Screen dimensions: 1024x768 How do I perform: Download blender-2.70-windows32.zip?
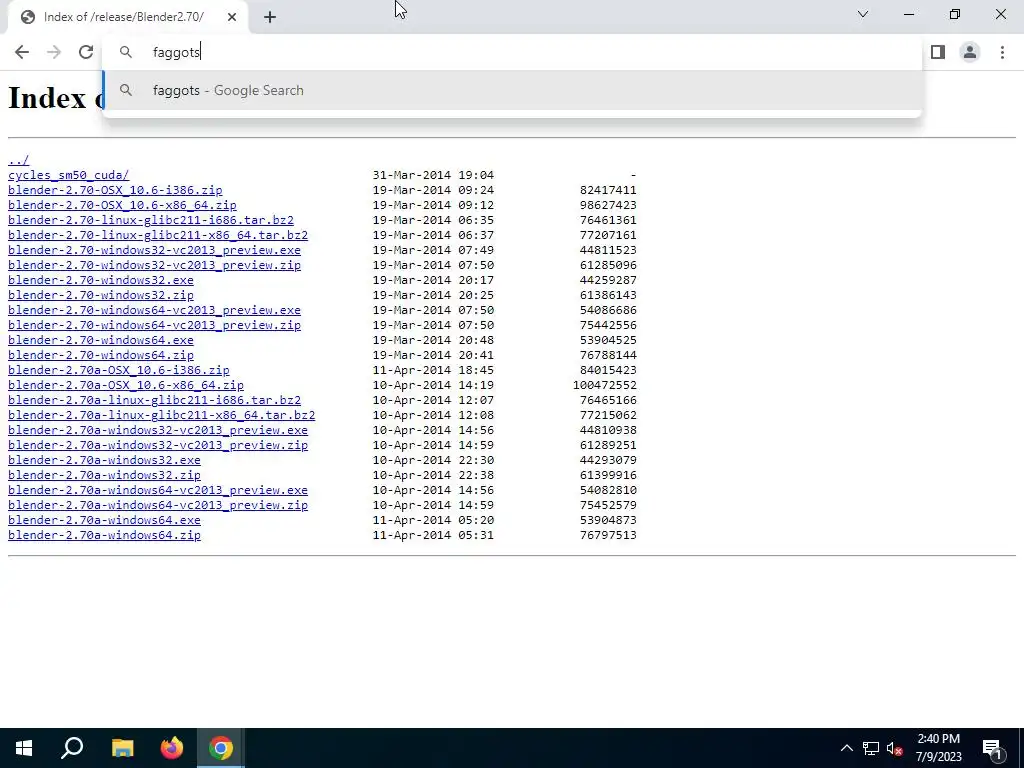pos(101,295)
